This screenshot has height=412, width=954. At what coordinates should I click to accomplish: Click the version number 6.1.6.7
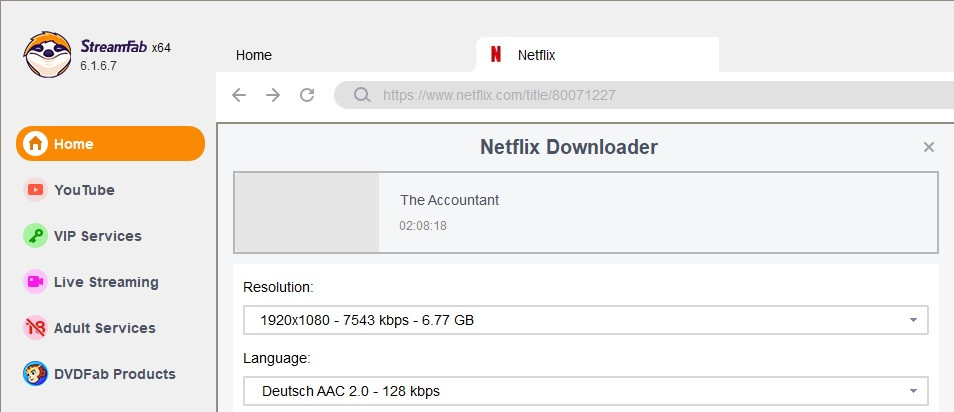[98, 66]
